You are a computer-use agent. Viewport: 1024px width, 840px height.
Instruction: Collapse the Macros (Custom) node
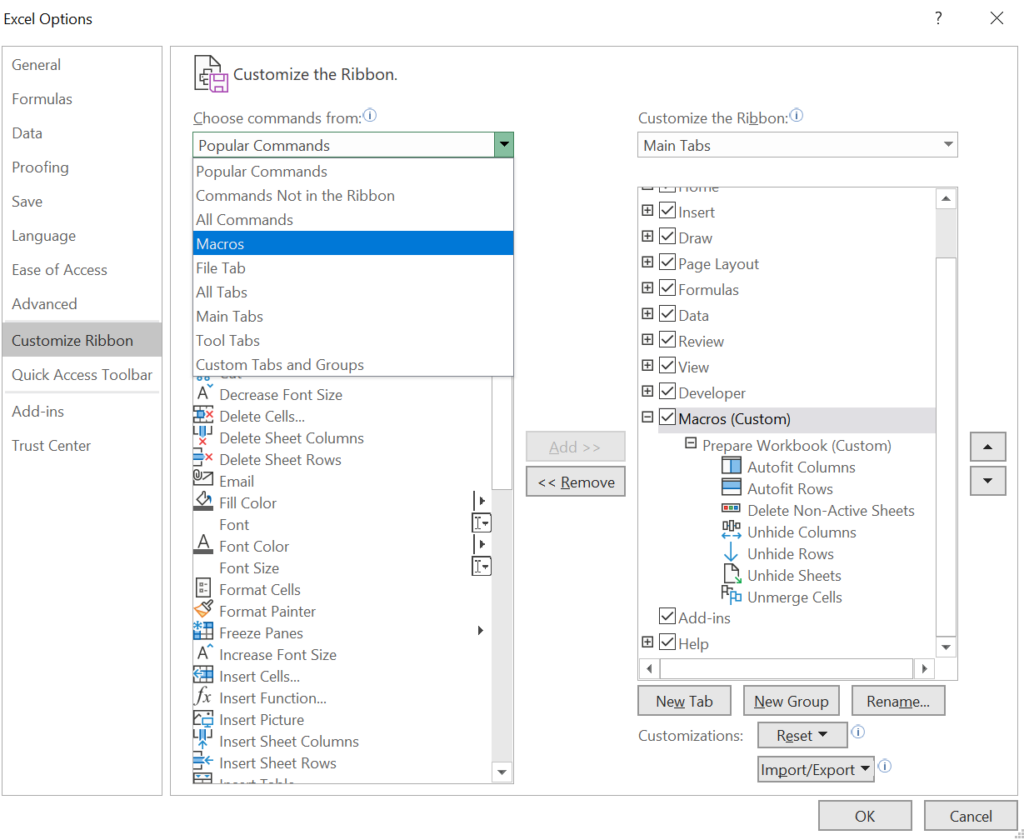click(647, 416)
